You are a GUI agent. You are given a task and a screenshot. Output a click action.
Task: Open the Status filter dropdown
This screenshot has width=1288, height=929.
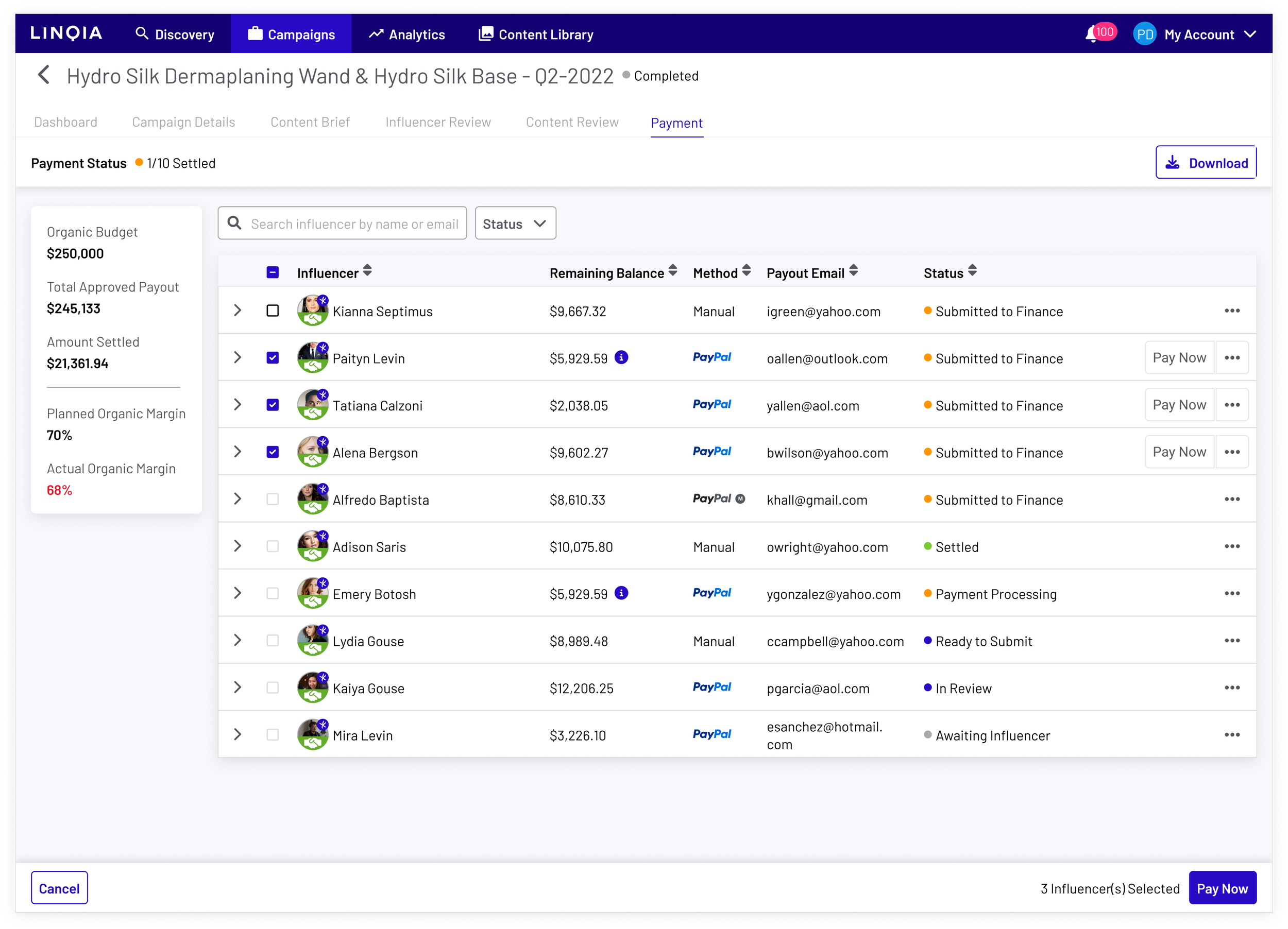point(515,223)
